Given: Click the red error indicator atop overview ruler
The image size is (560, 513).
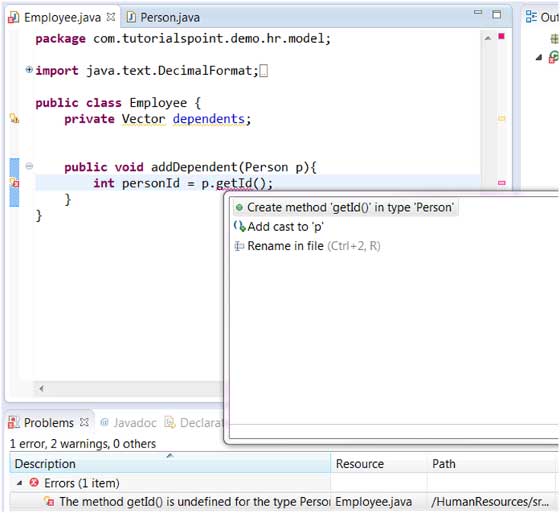Looking at the screenshot, I should tap(501, 36).
